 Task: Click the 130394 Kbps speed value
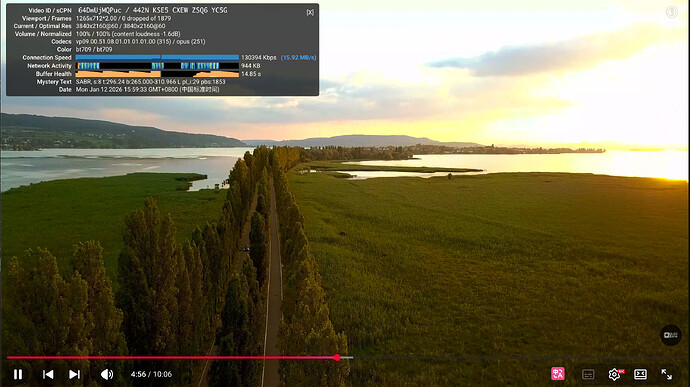pyautogui.click(x=259, y=58)
